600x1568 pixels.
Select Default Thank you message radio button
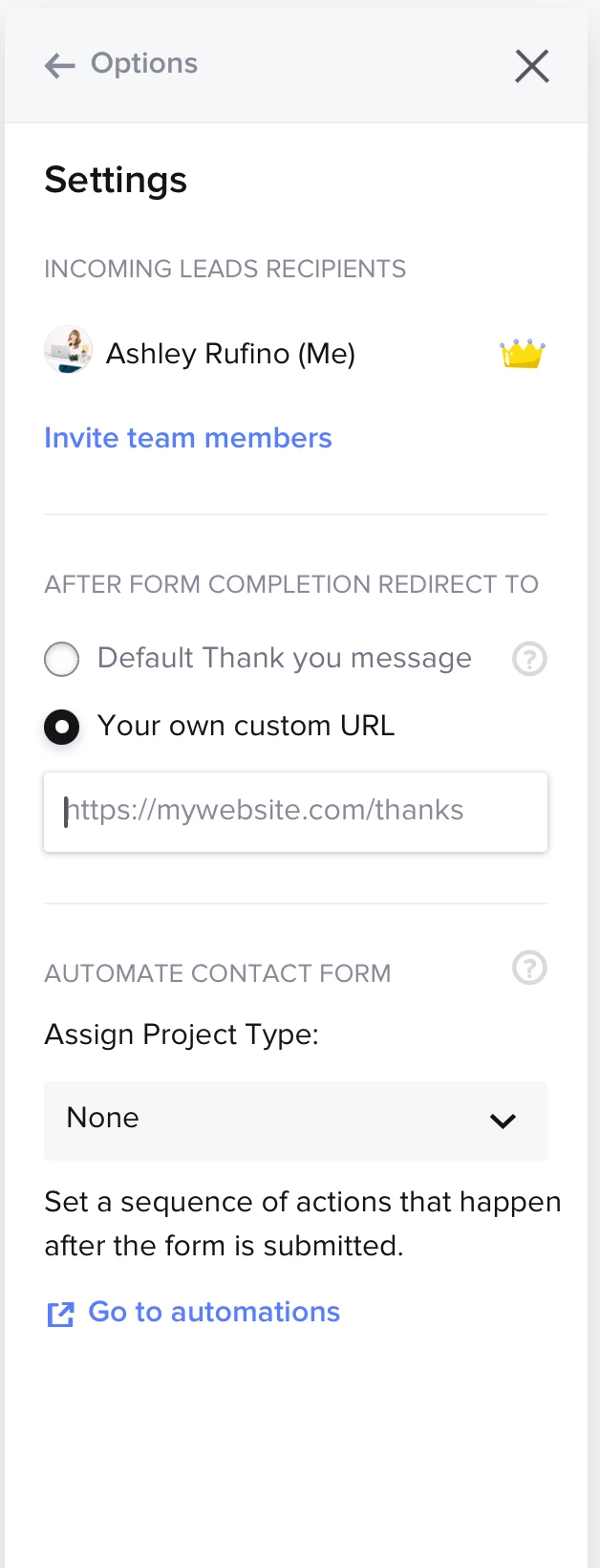(x=62, y=659)
